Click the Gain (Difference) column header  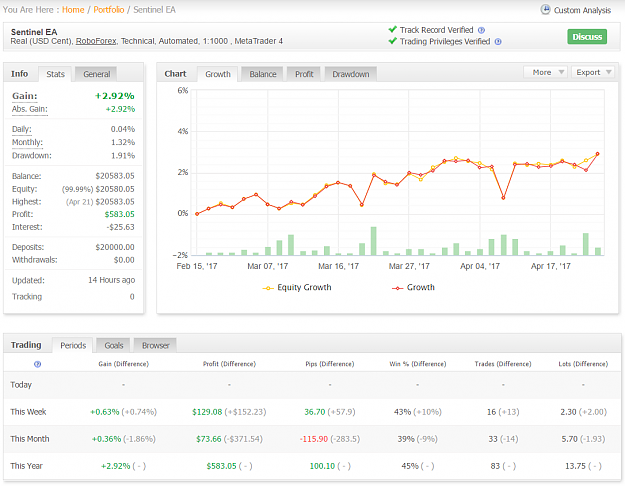tap(124, 364)
